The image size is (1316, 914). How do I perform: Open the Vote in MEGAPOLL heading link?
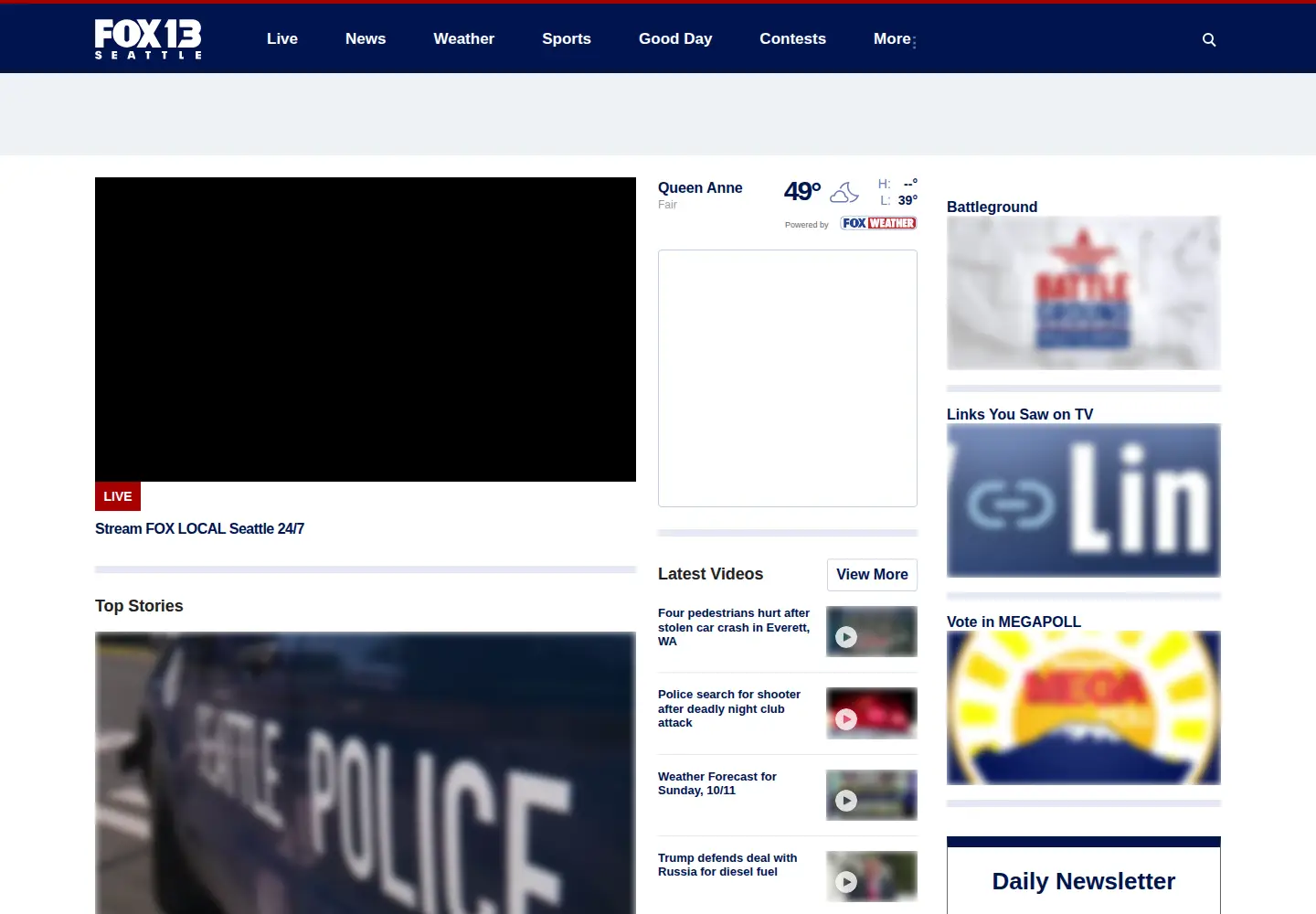(x=1014, y=622)
